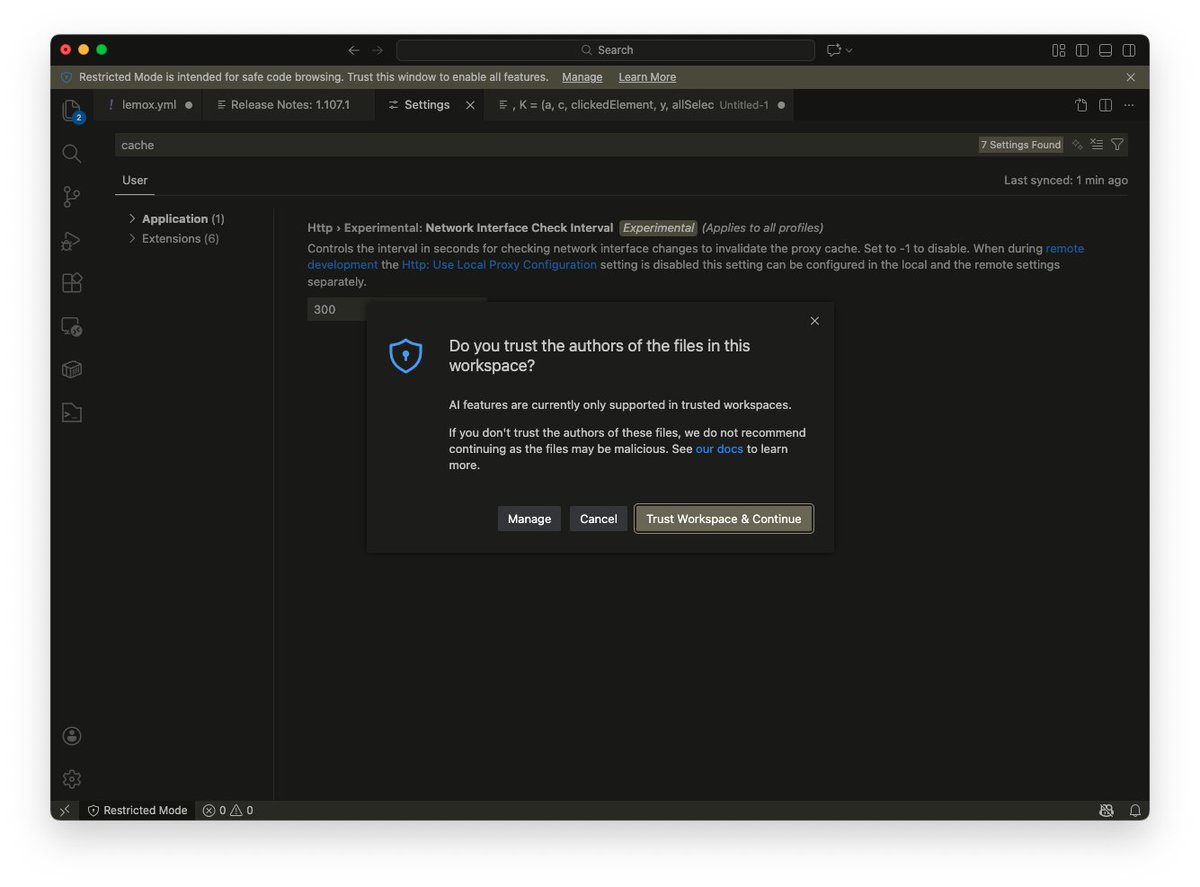Toggle the secondary side bar
This screenshot has height=887, width=1200.
coord(1129,50)
